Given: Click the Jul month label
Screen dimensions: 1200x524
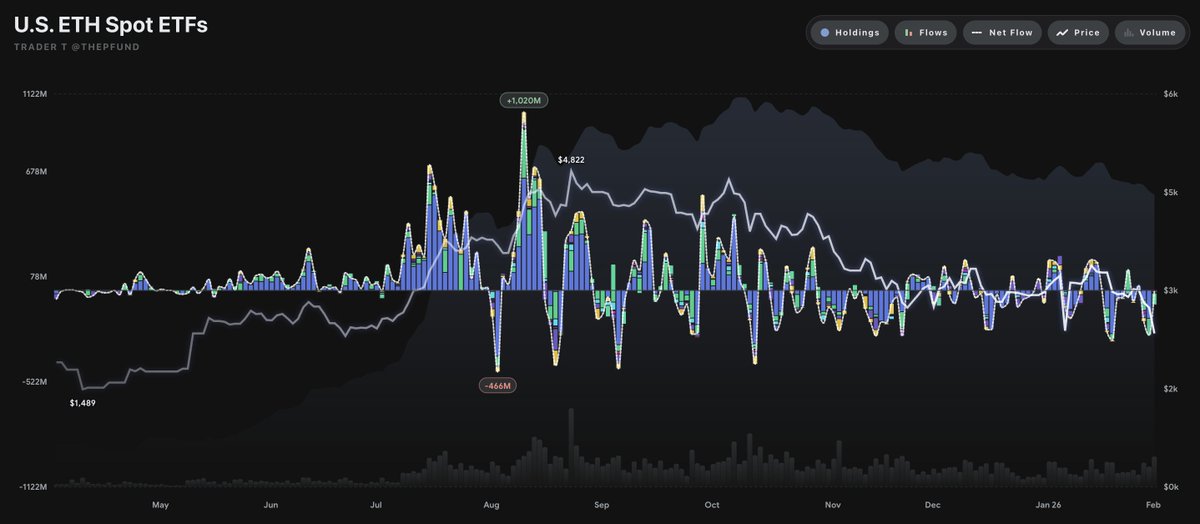Looking at the screenshot, I should pyautogui.click(x=377, y=506).
